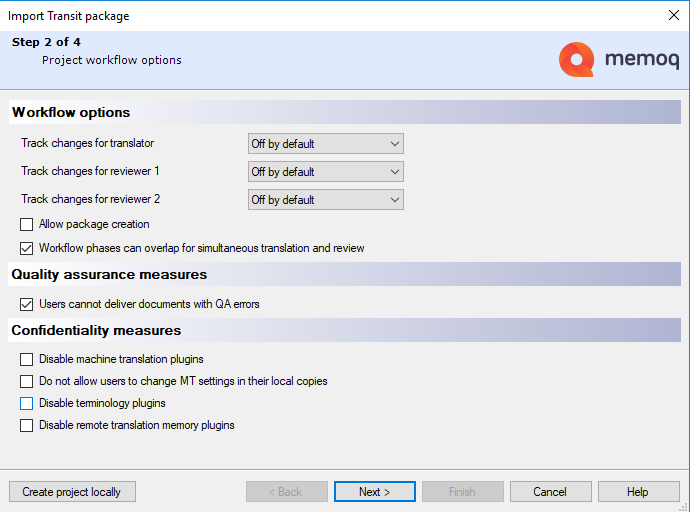Open Track changes for reviewer 2 dropdown
Screen dimensions: 690x512
coord(325,200)
